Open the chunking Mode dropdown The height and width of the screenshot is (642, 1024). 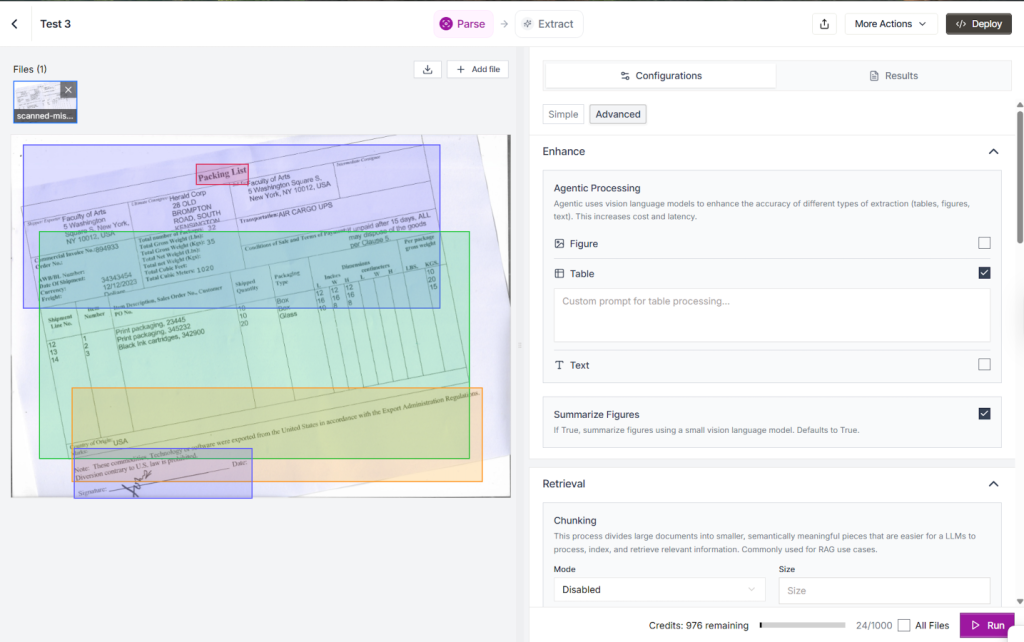pyautogui.click(x=658, y=590)
